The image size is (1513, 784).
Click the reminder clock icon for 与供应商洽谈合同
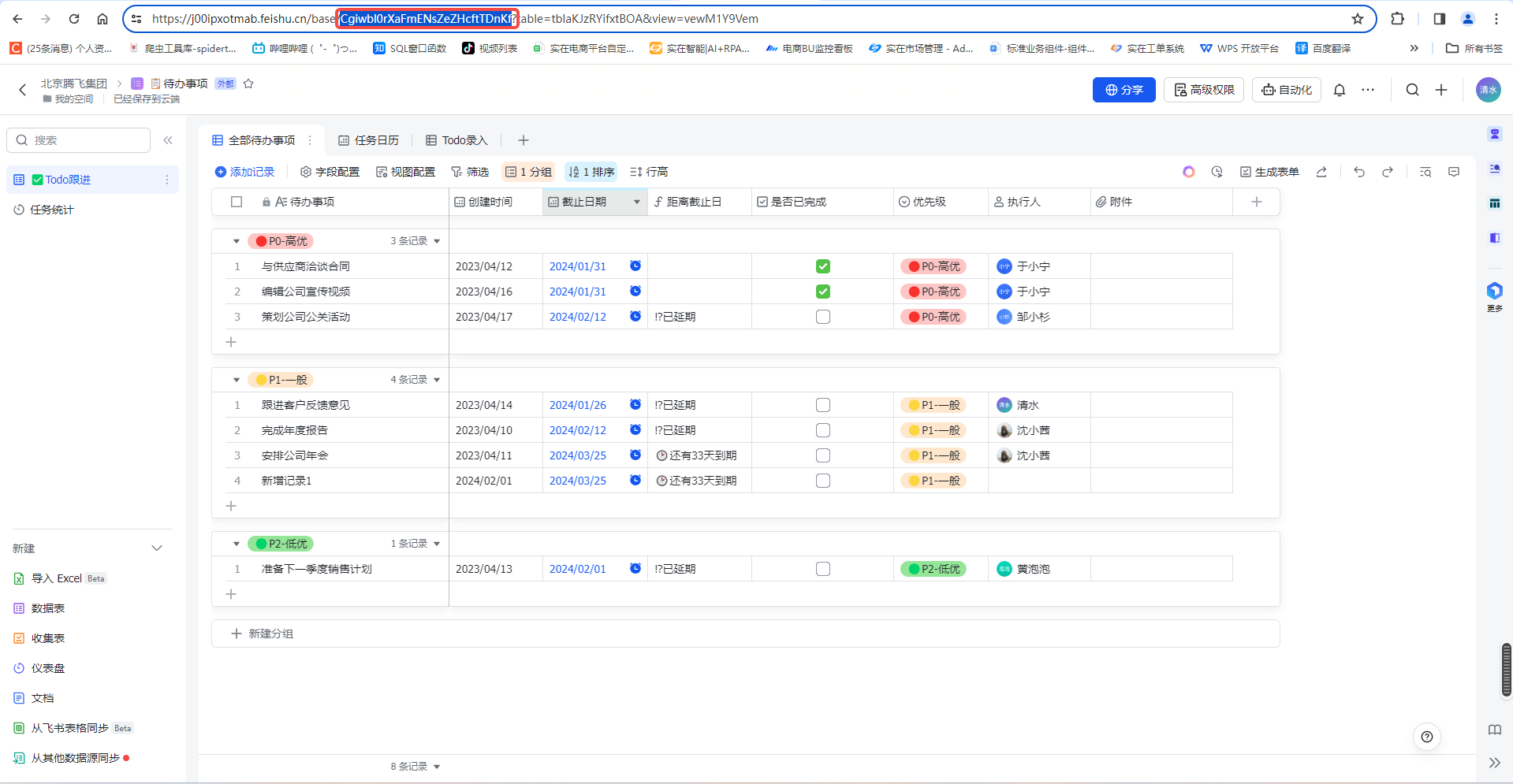coord(635,266)
